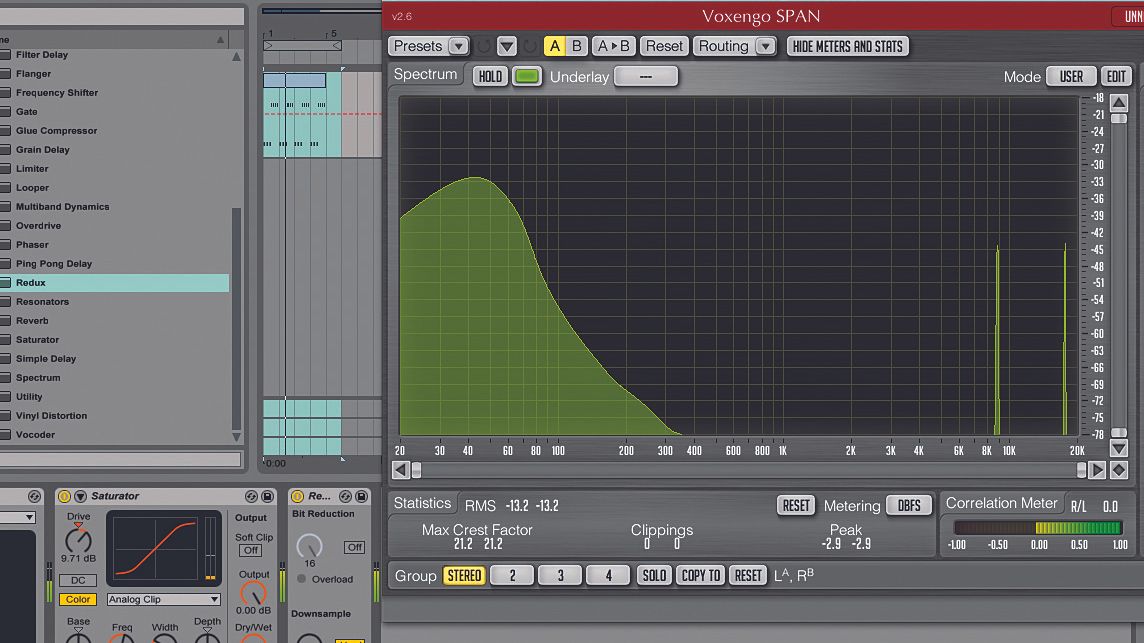
Task: Activate HOLD in the Spectrum view
Action: pyautogui.click(x=489, y=74)
